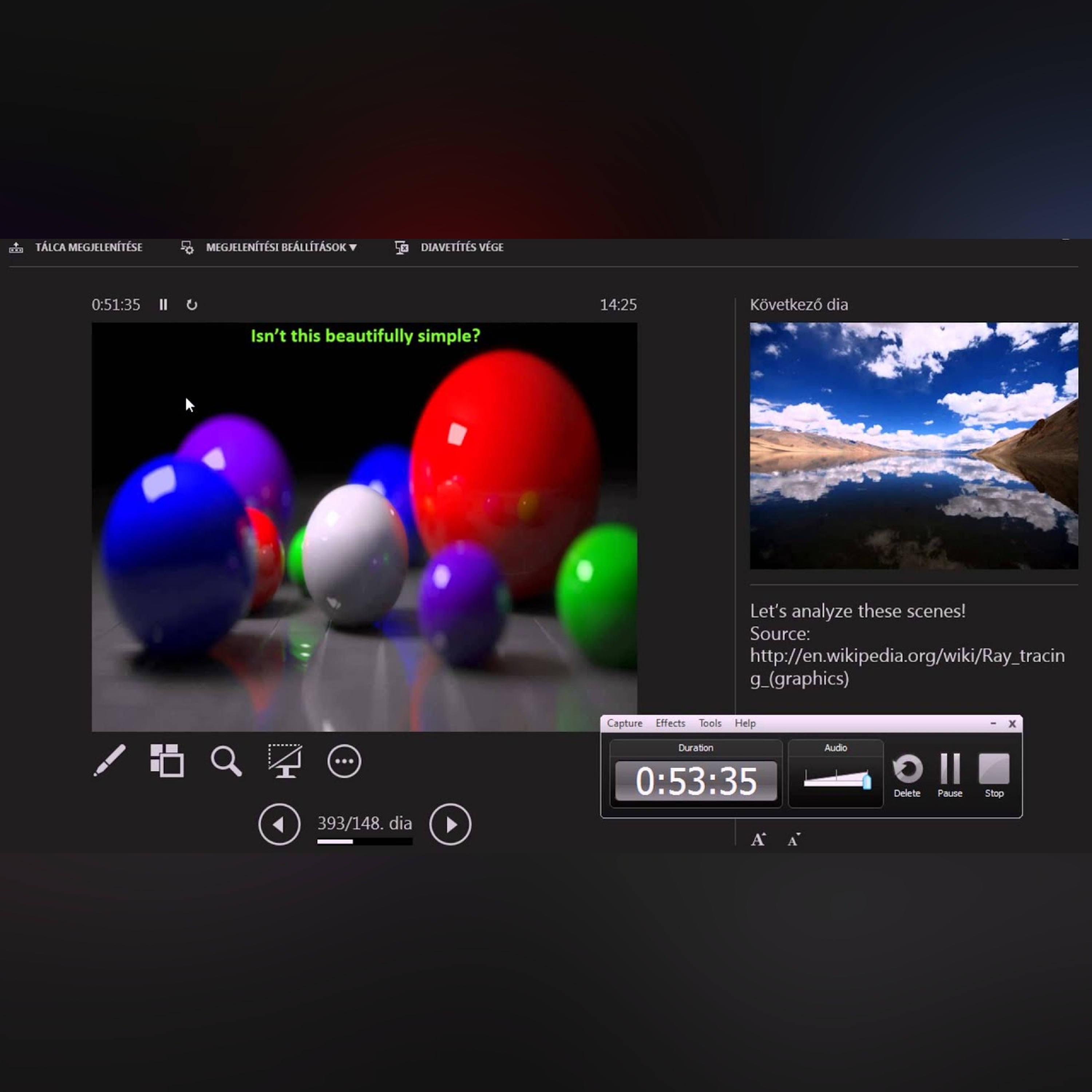
Task: Click Tálca megjelenítése to show taskbar
Action: point(76,247)
